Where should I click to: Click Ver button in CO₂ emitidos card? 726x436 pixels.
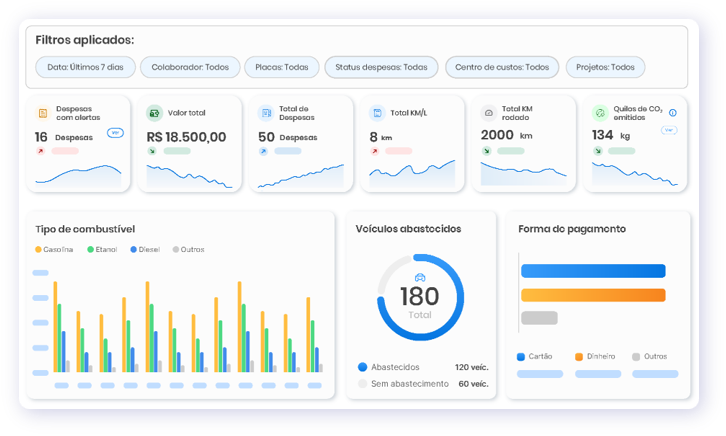point(670,130)
